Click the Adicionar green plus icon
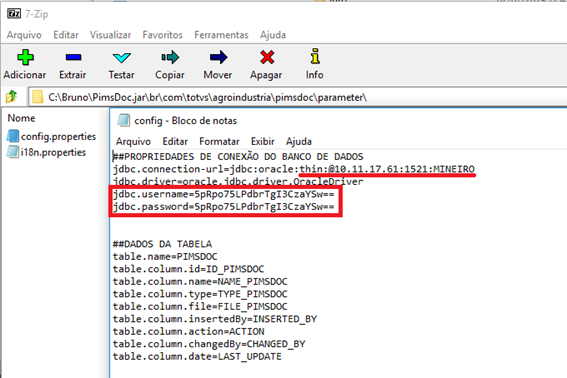The image size is (567, 378). pyautogui.click(x=25, y=57)
